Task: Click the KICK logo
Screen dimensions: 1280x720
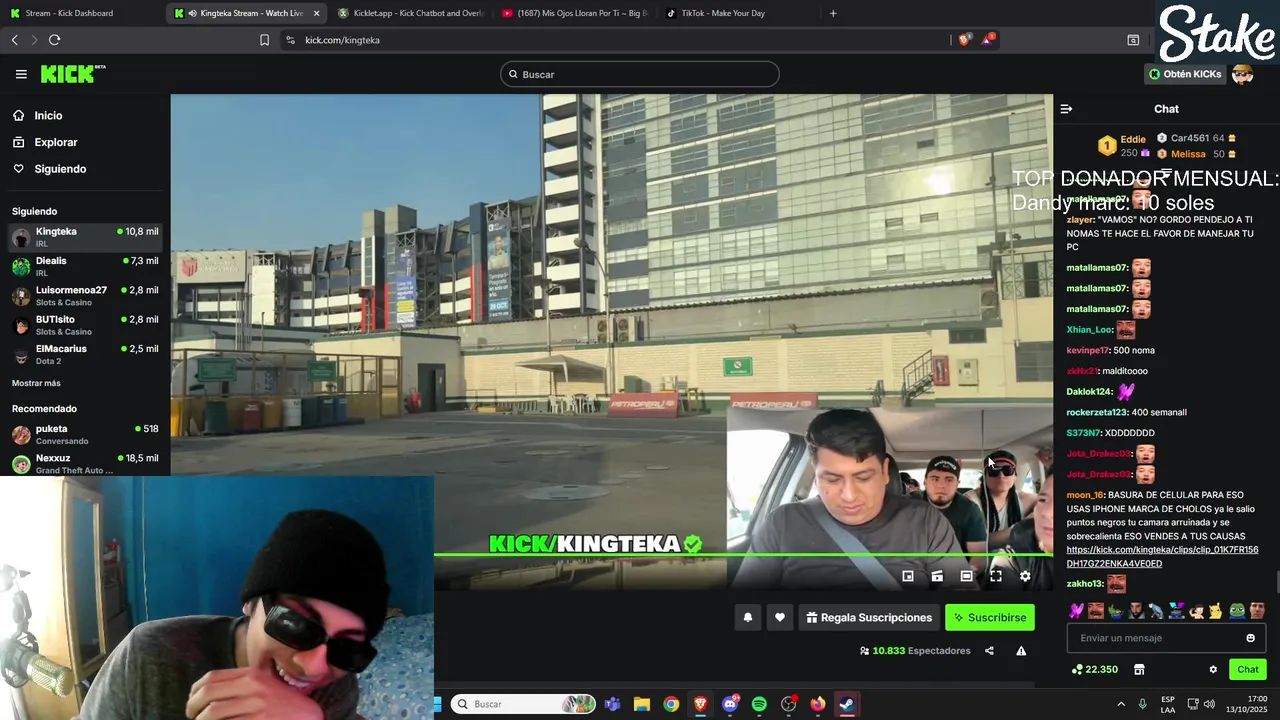Action: [x=73, y=74]
